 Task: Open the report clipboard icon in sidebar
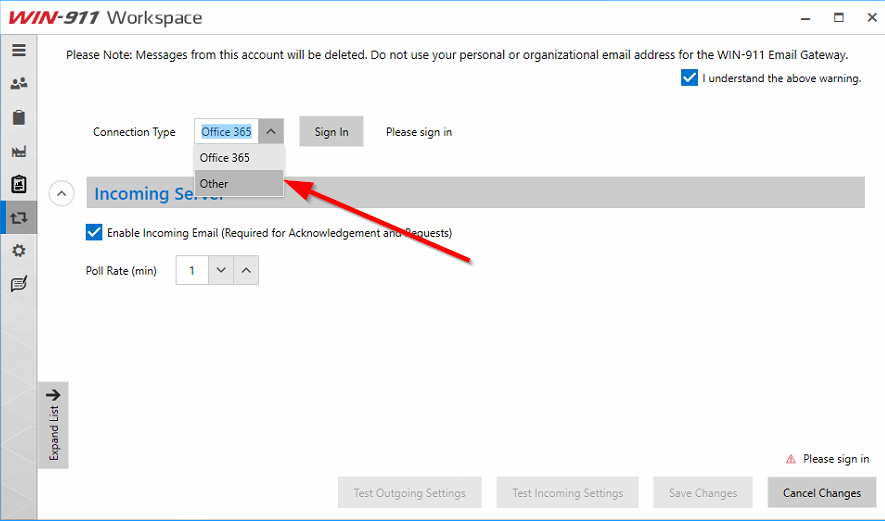coord(19,184)
